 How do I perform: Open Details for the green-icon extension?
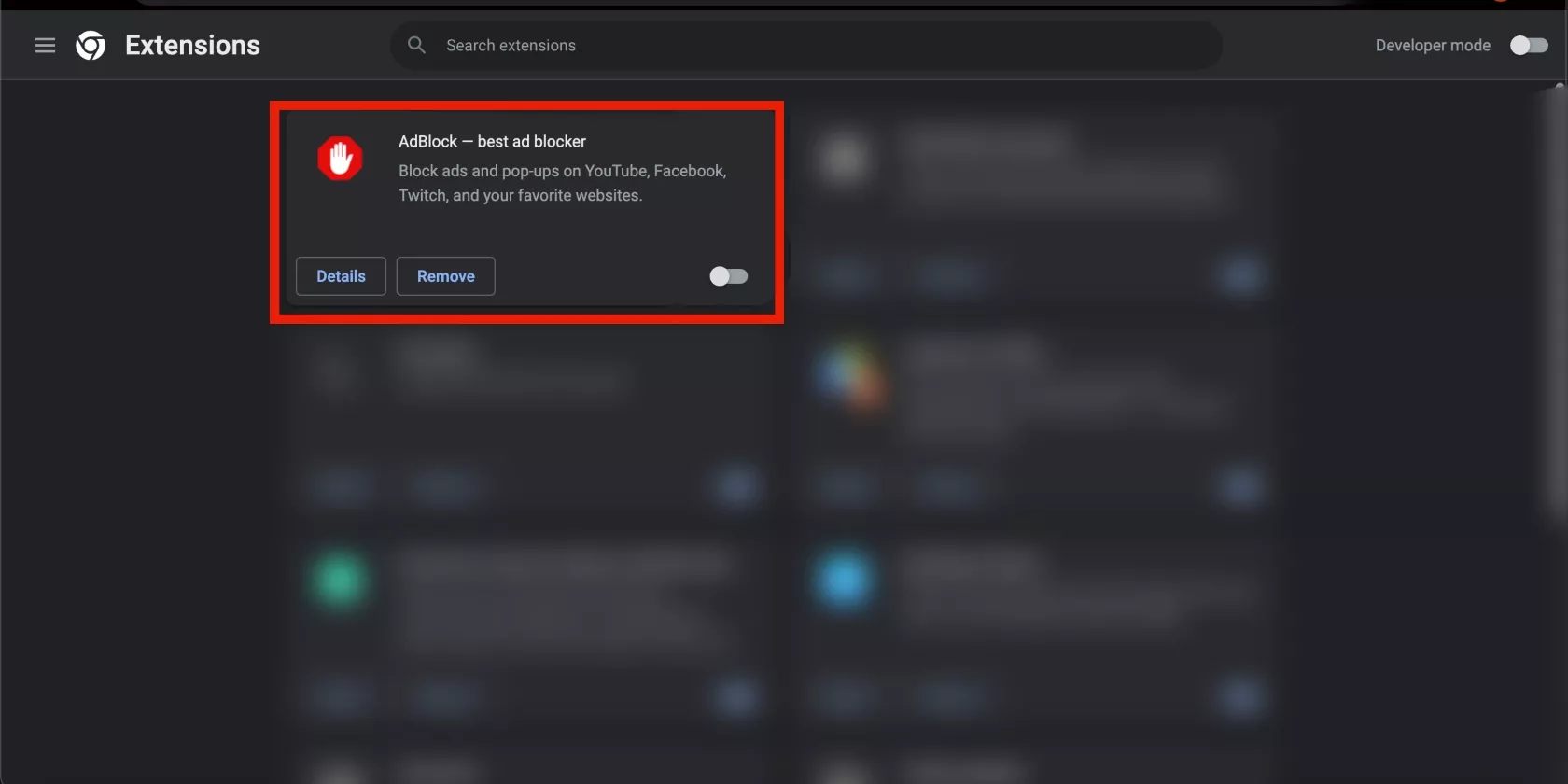pos(341,697)
